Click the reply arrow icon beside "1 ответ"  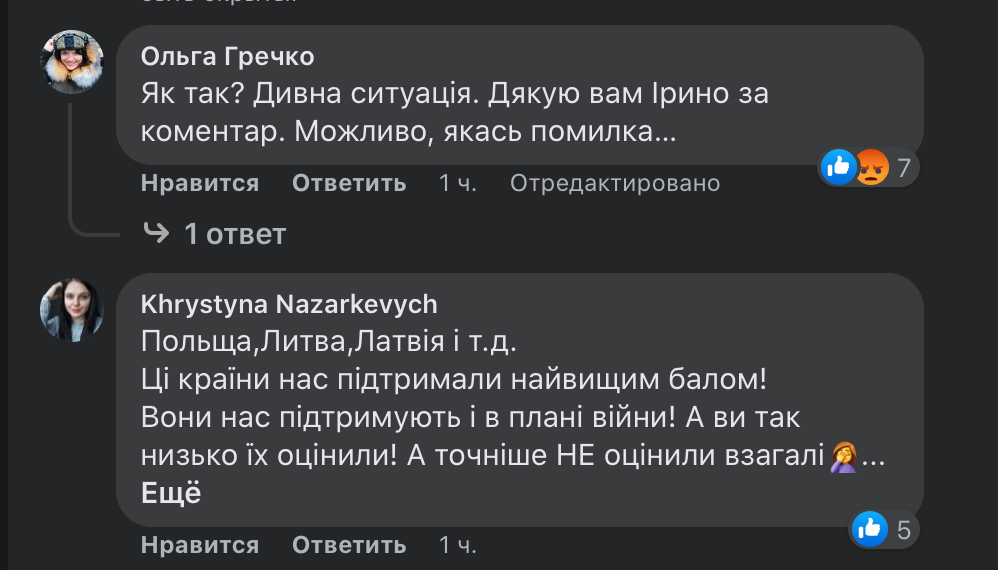click(156, 234)
